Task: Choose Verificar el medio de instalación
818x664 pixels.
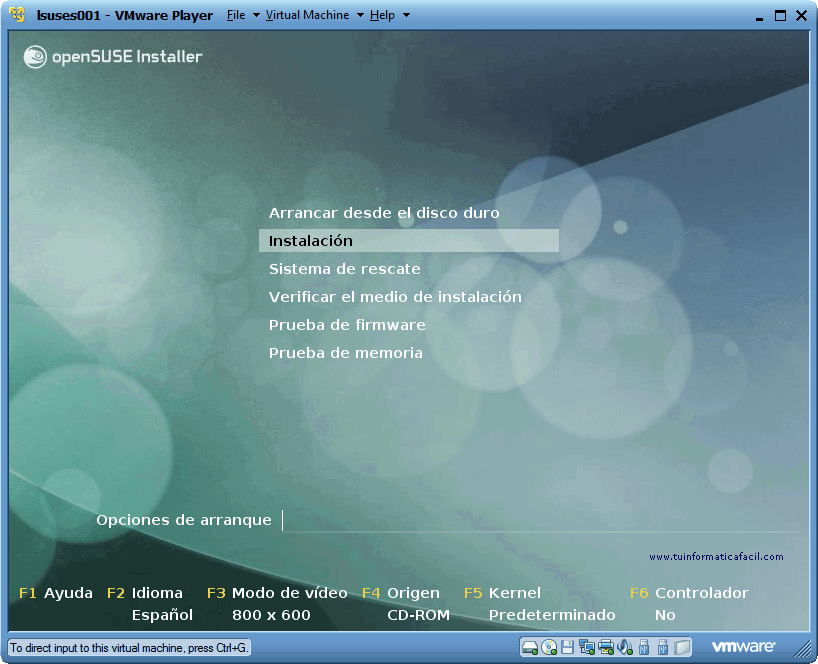Action: click(x=395, y=297)
